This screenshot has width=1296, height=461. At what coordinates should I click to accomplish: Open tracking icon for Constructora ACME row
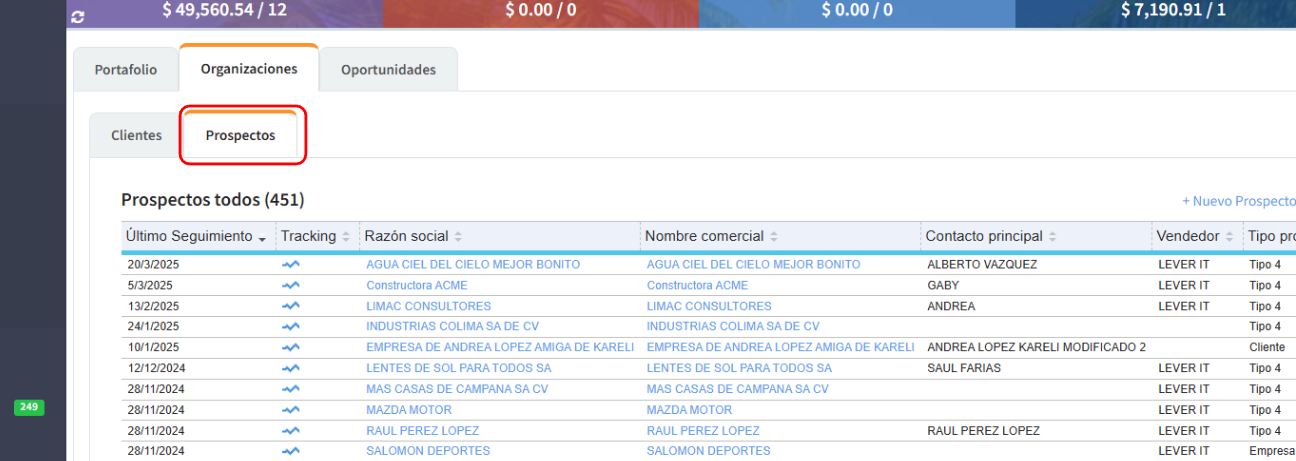pos(290,286)
